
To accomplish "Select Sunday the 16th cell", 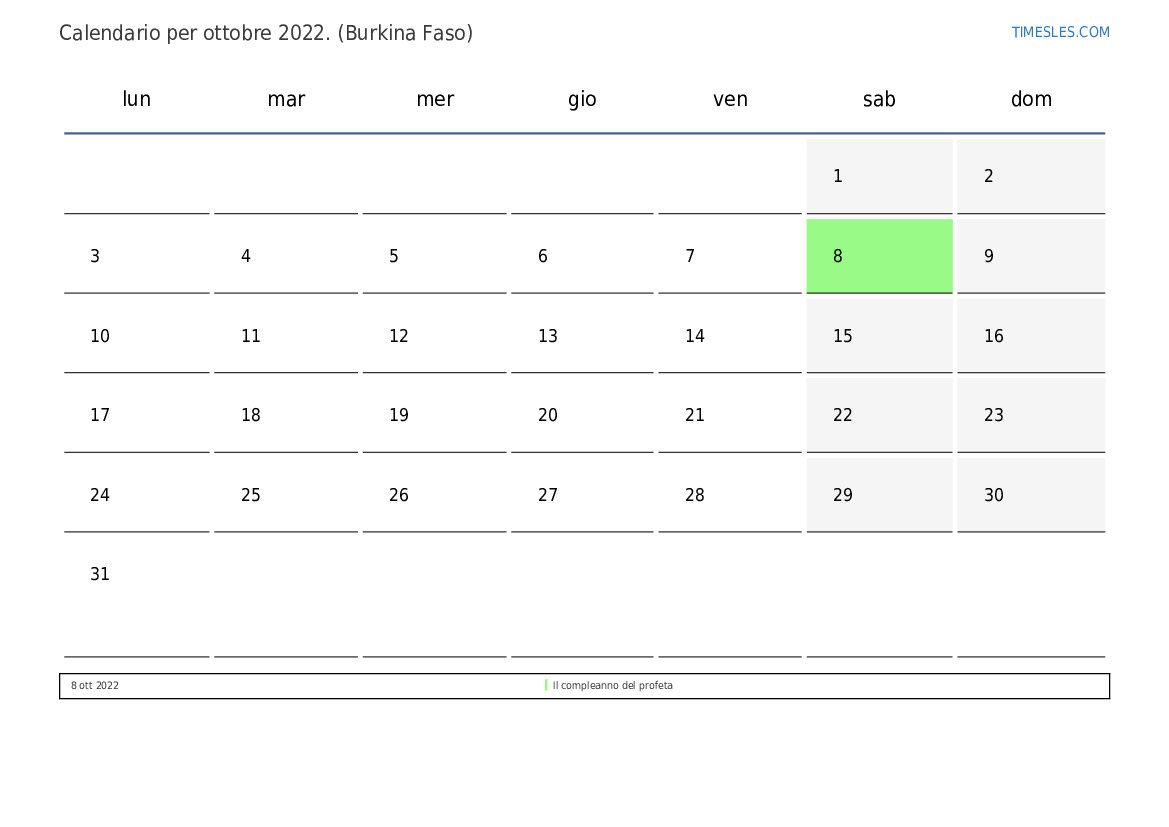I will 1030,336.
